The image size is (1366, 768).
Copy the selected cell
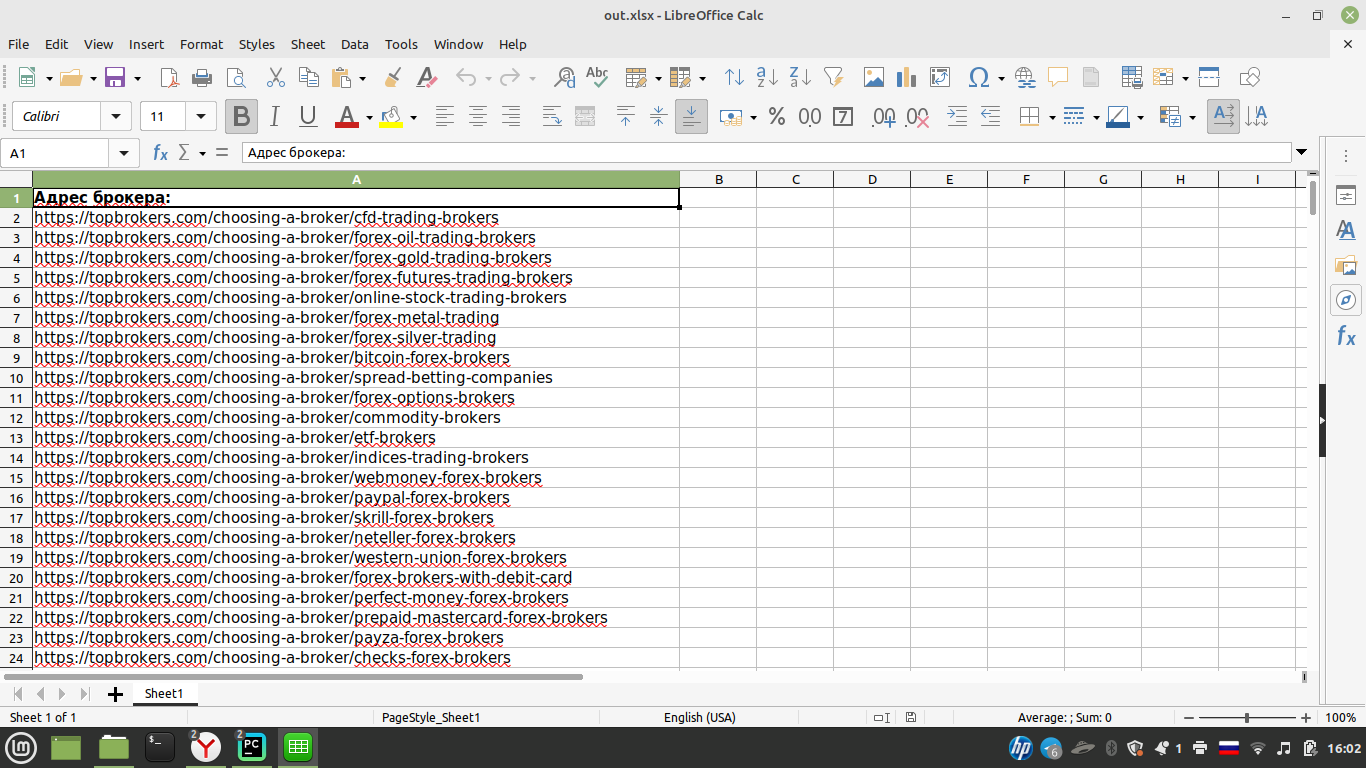click(309, 77)
